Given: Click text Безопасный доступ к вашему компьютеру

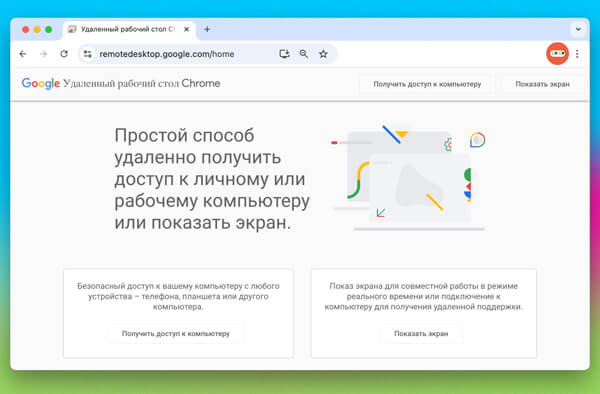Looking at the screenshot, I should pyautogui.click(x=178, y=296).
